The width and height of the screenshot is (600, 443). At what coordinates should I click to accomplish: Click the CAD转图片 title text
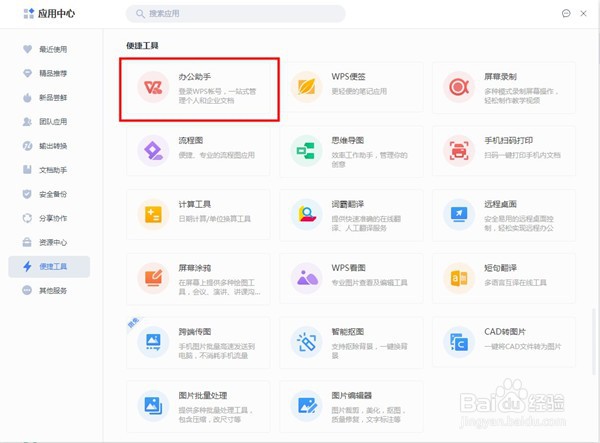coord(505,332)
